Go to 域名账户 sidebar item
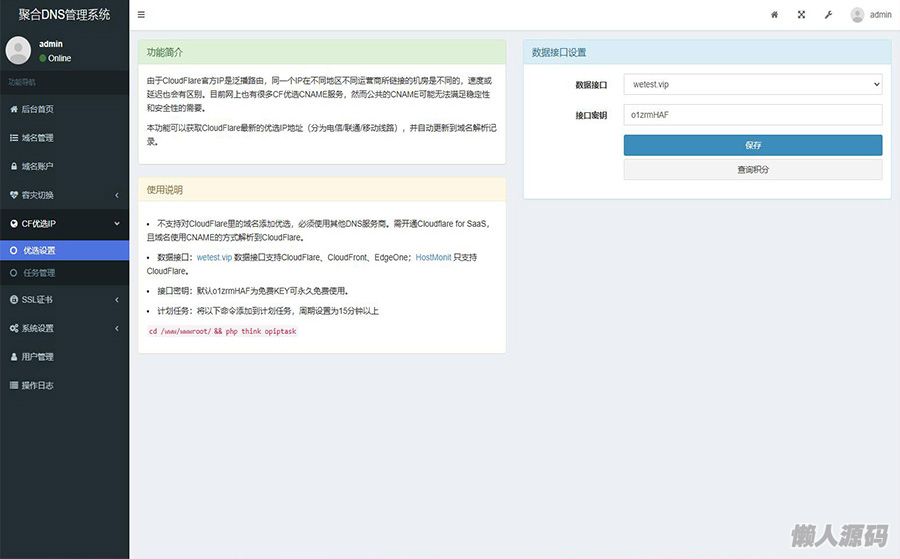900x560 pixels. coord(38,166)
